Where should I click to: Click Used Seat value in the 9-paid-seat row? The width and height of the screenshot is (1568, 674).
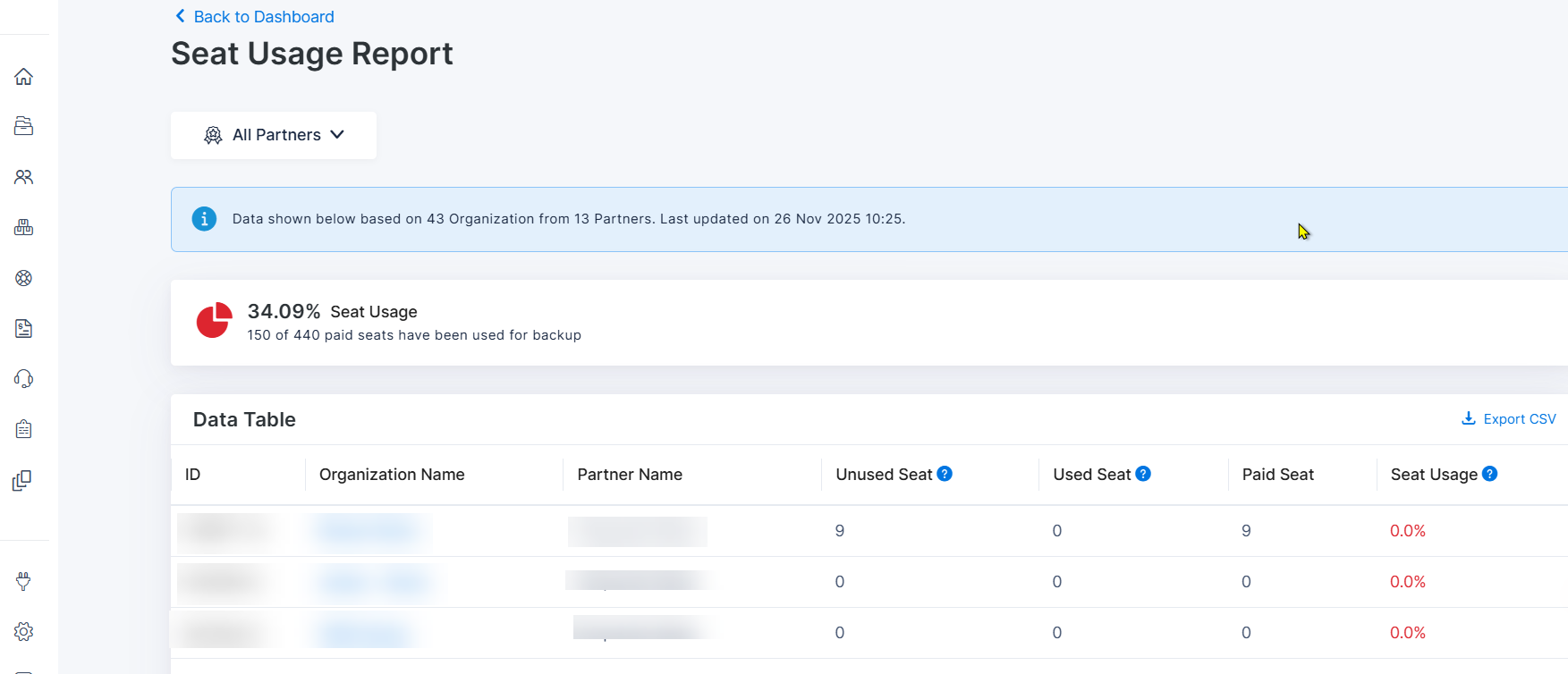(1057, 531)
